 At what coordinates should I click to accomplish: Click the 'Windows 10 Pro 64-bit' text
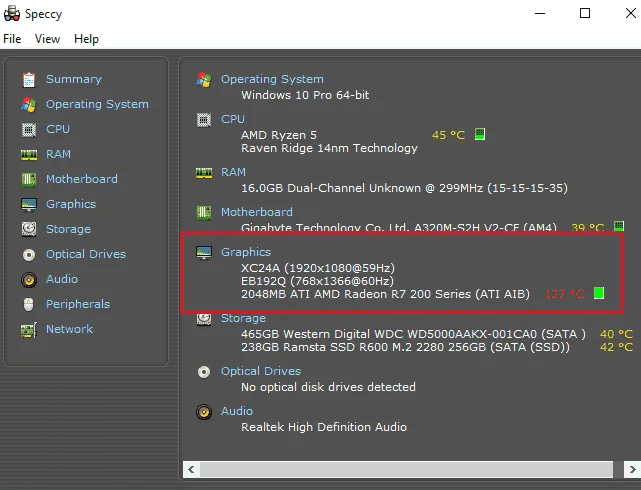pos(305,95)
